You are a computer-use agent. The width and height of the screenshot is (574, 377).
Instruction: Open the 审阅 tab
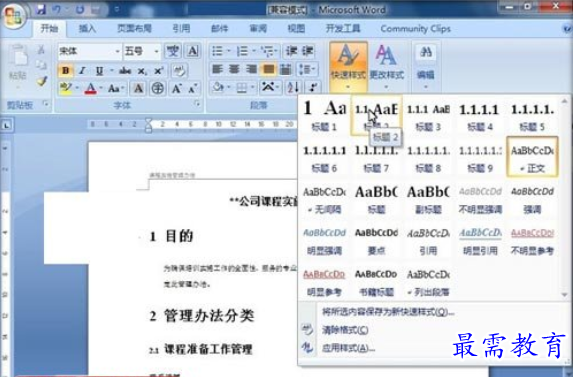[x=258, y=29]
